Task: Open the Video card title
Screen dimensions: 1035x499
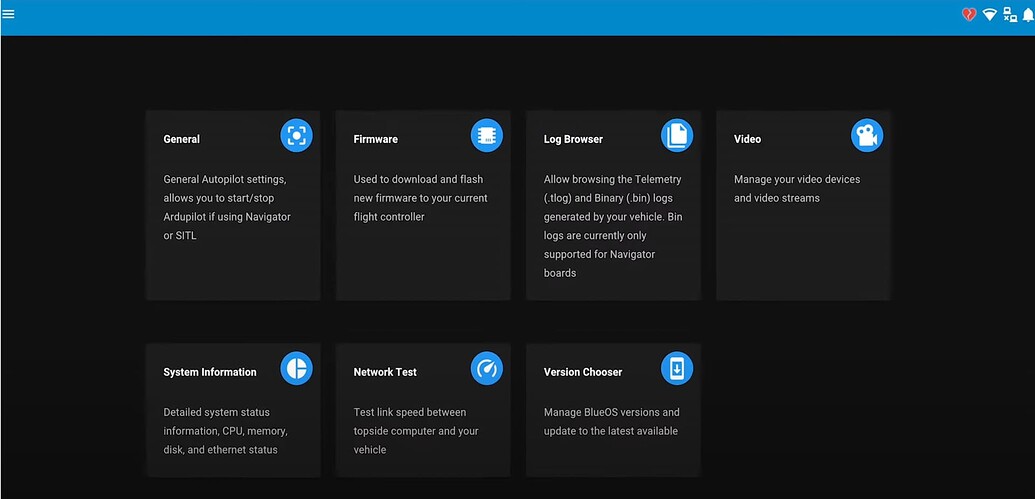Action: [747, 140]
